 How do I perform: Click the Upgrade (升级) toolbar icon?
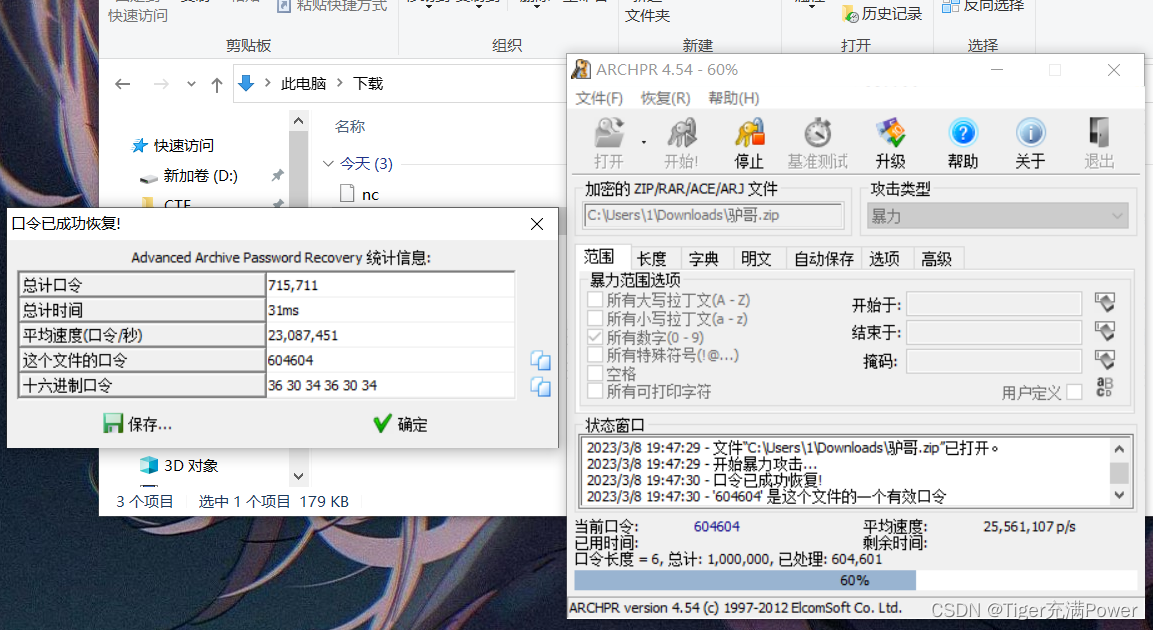890,133
